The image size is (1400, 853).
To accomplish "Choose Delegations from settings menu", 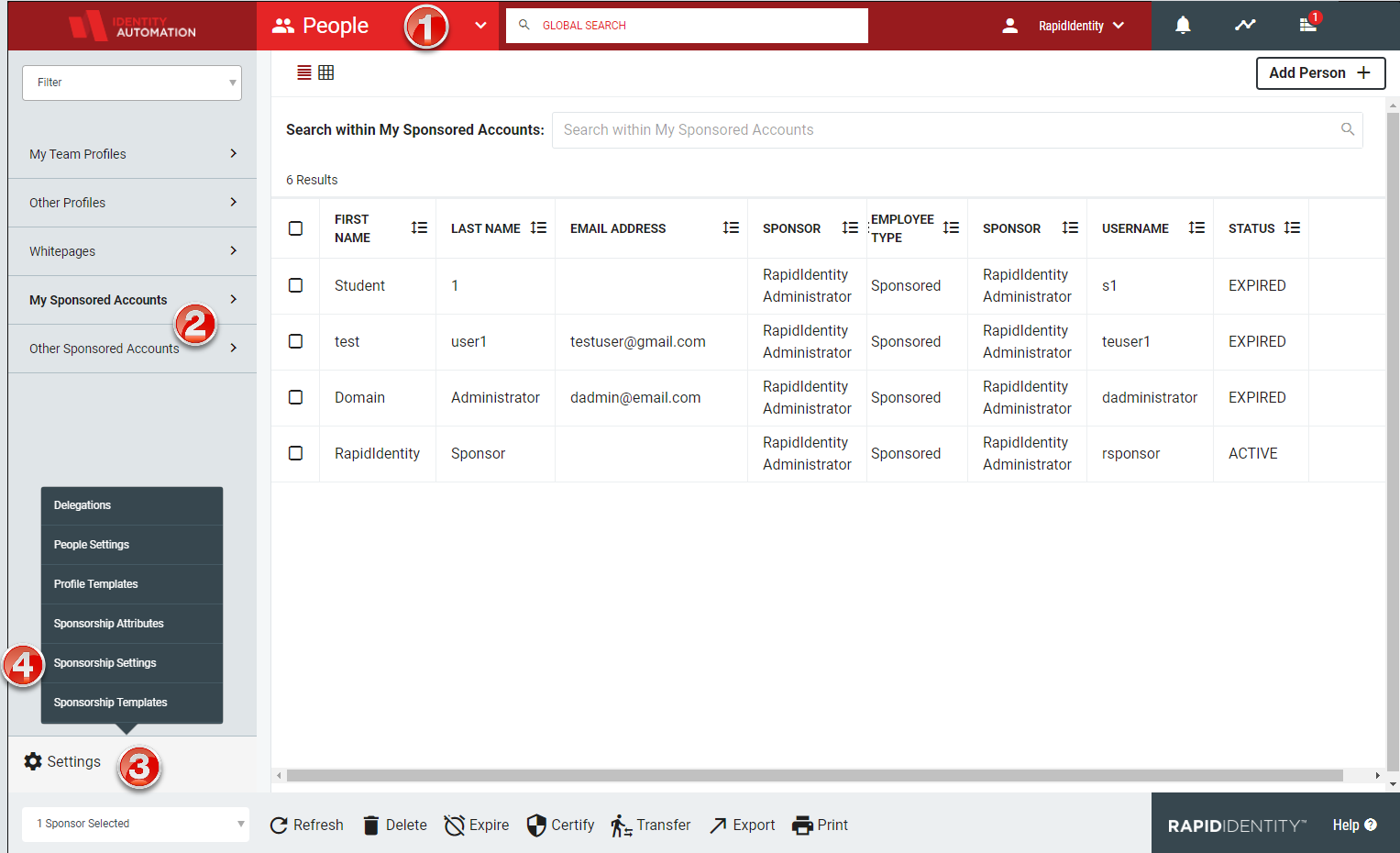I will [x=132, y=505].
